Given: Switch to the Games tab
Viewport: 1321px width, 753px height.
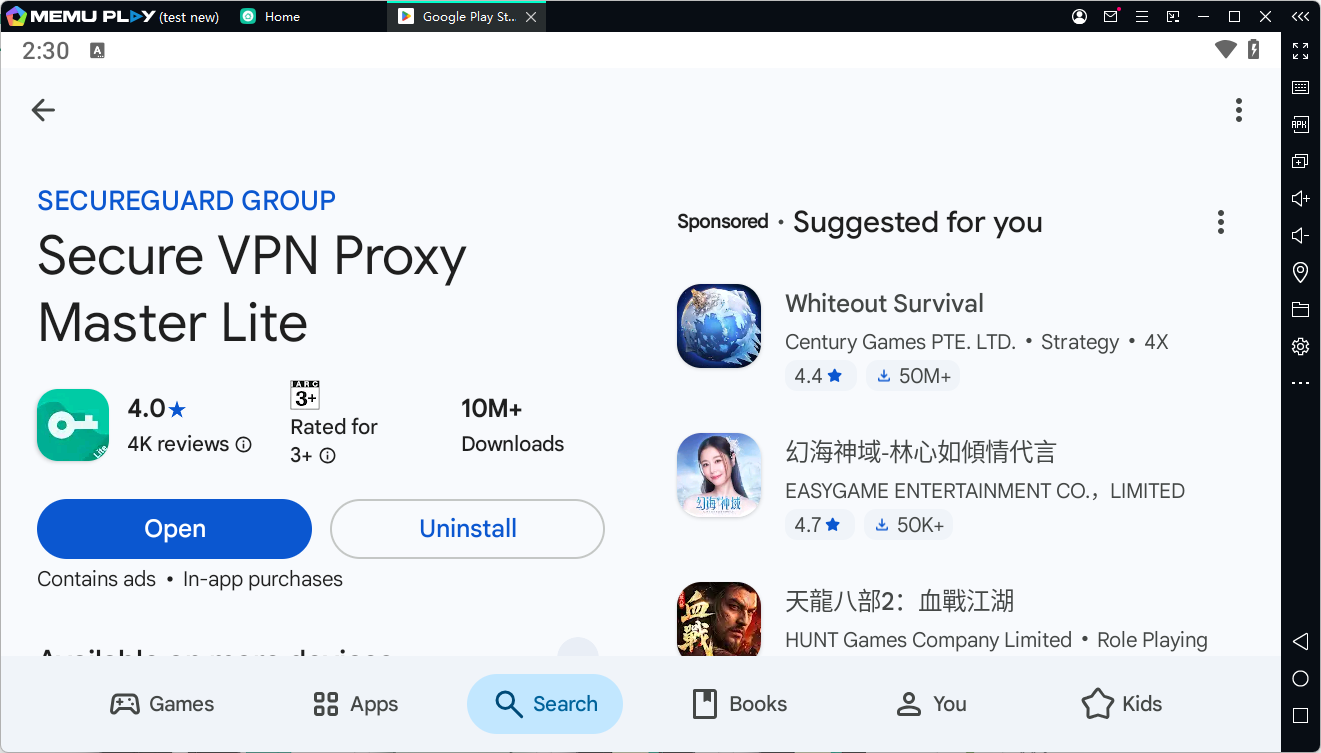Looking at the screenshot, I should (162, 704).
